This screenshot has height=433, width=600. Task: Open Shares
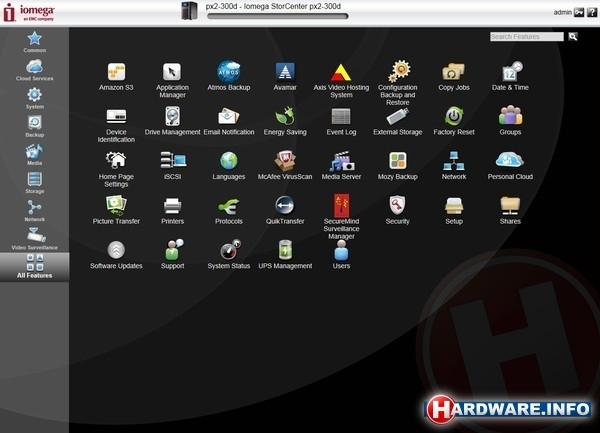[510, 210]
